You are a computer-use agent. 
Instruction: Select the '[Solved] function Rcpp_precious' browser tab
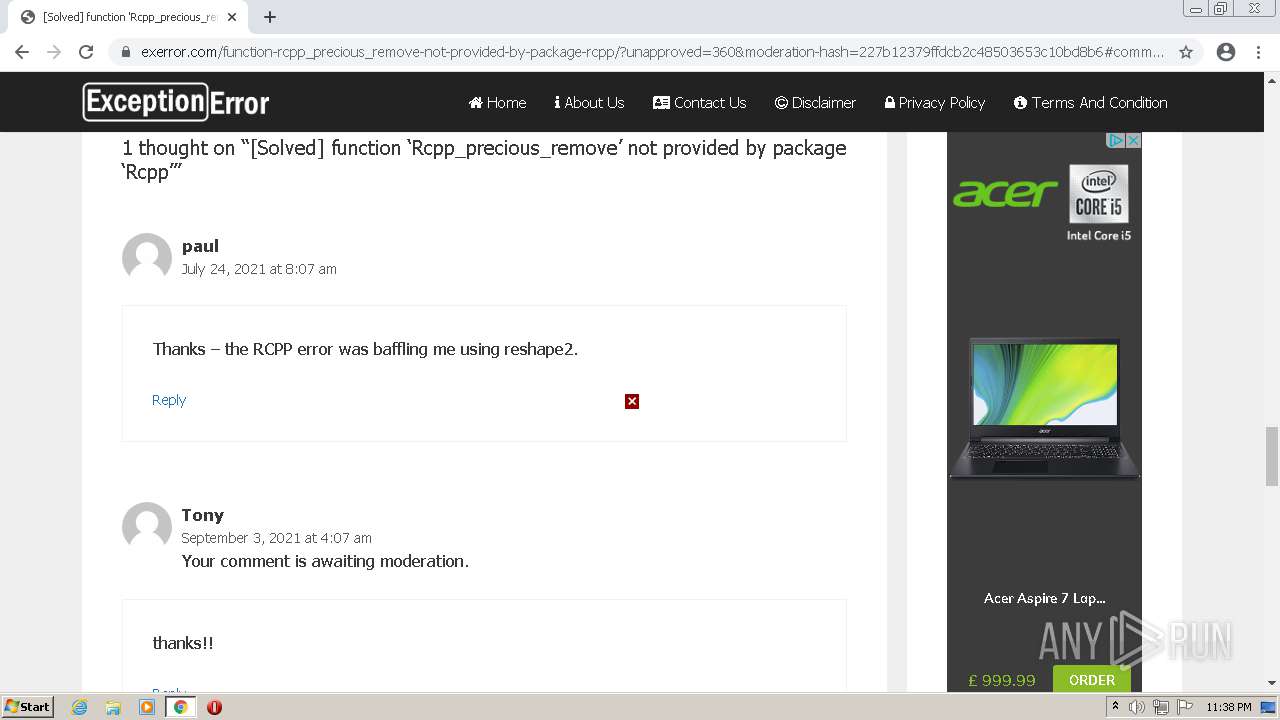[128, 17]
